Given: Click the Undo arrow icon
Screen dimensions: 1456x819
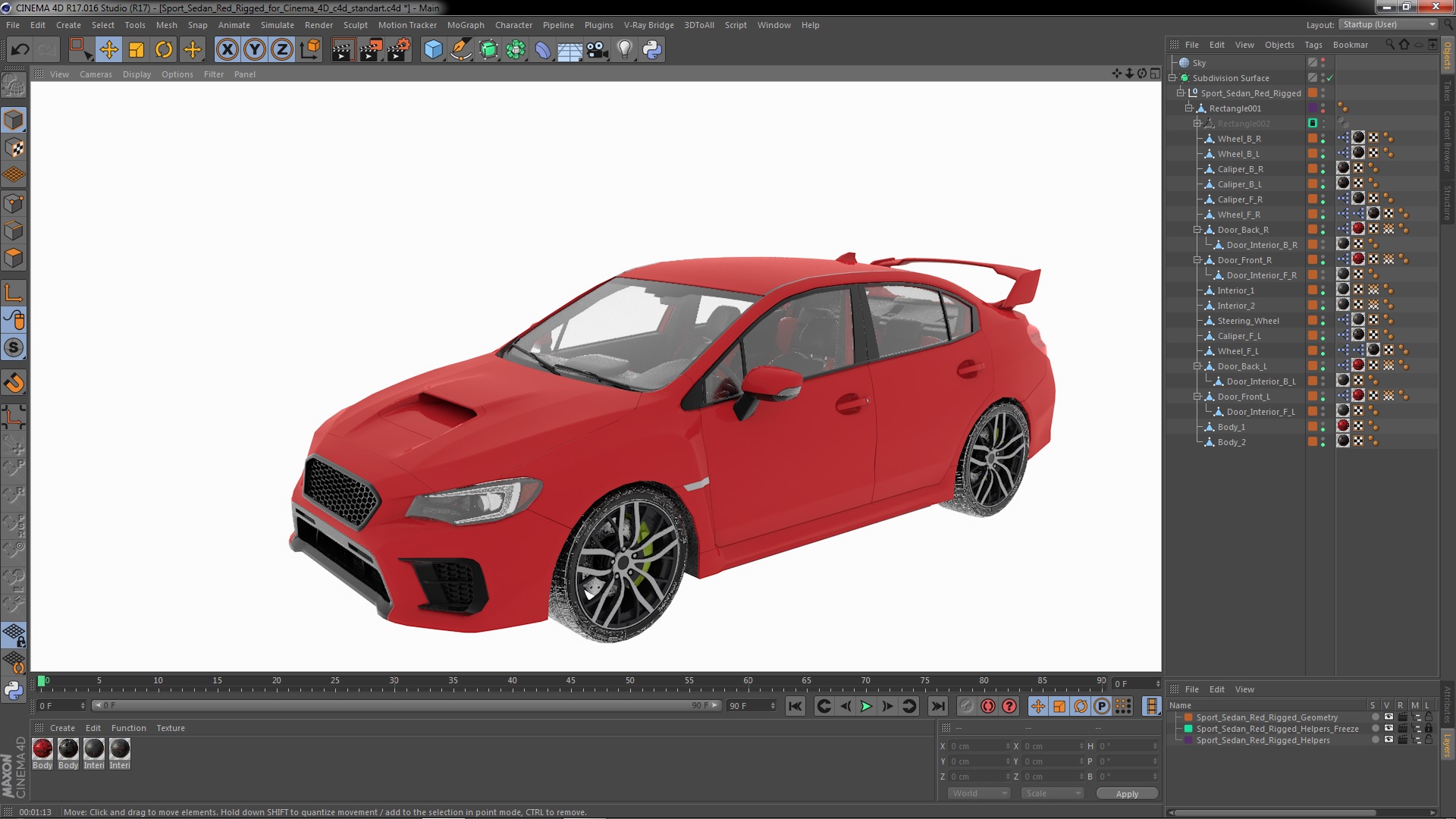Looking at the screenshot, I should coord(20,50).
